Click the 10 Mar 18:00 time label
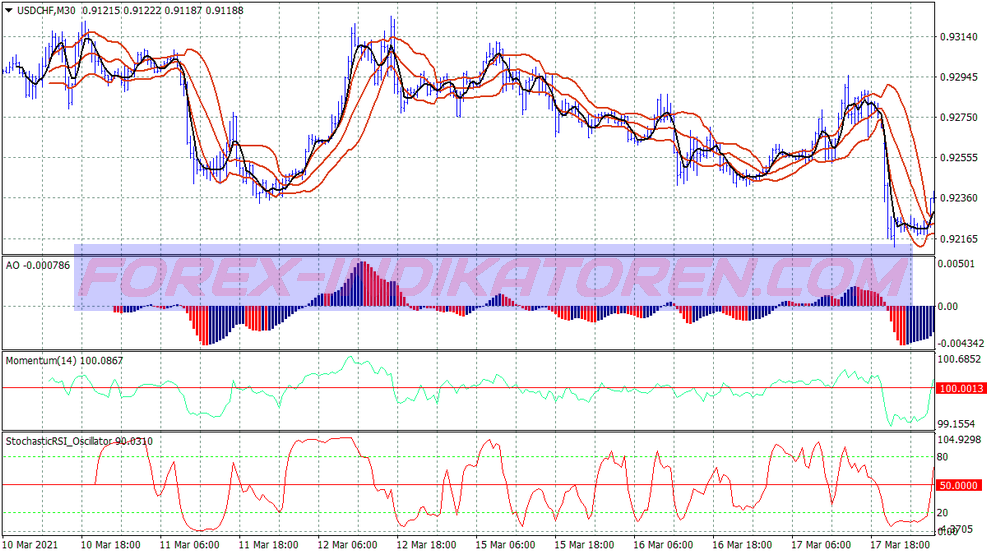 click(x=111, y=545)
